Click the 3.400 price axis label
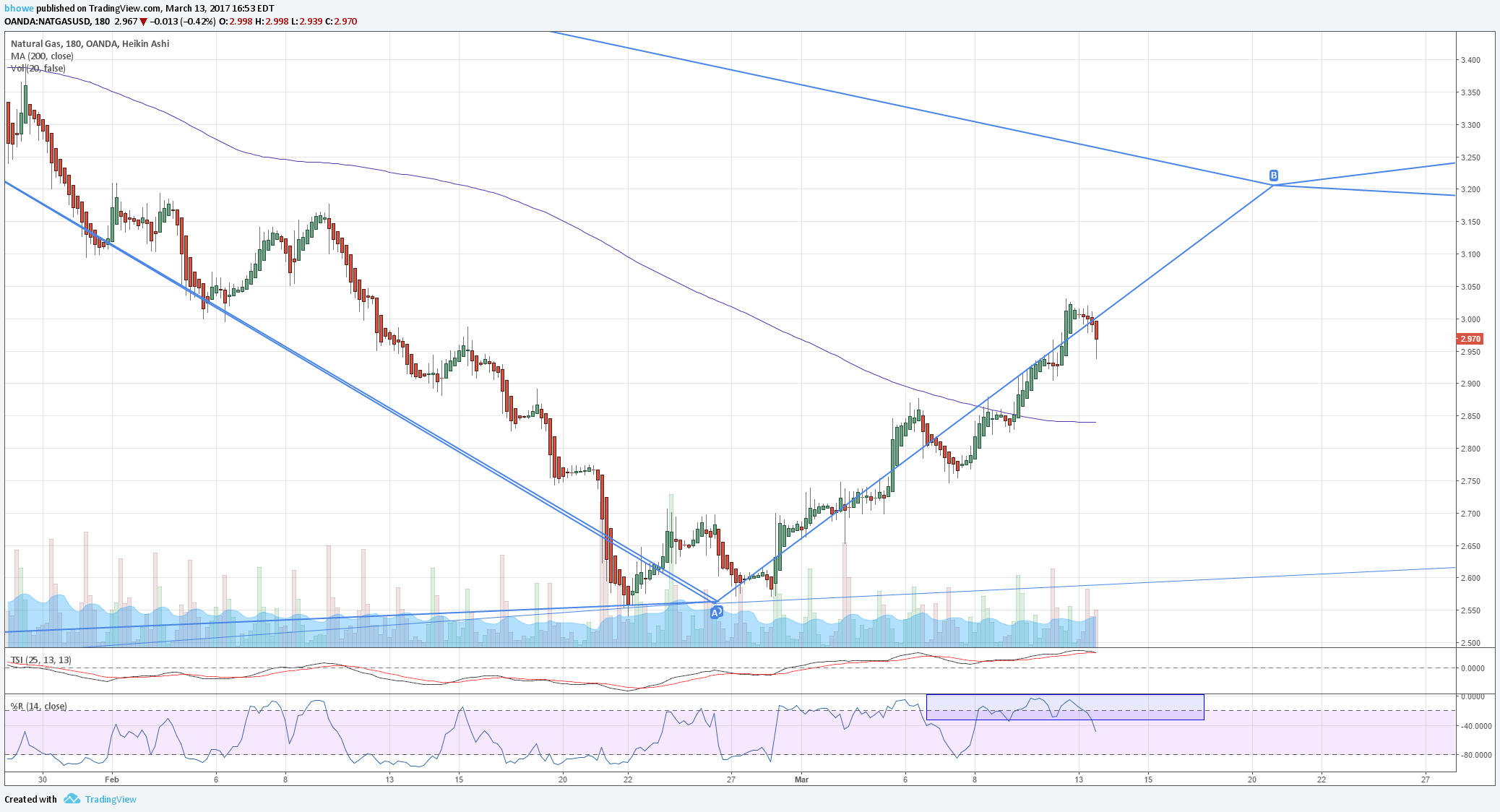Screen dimensions: 1500x812 pos(1470,60)
